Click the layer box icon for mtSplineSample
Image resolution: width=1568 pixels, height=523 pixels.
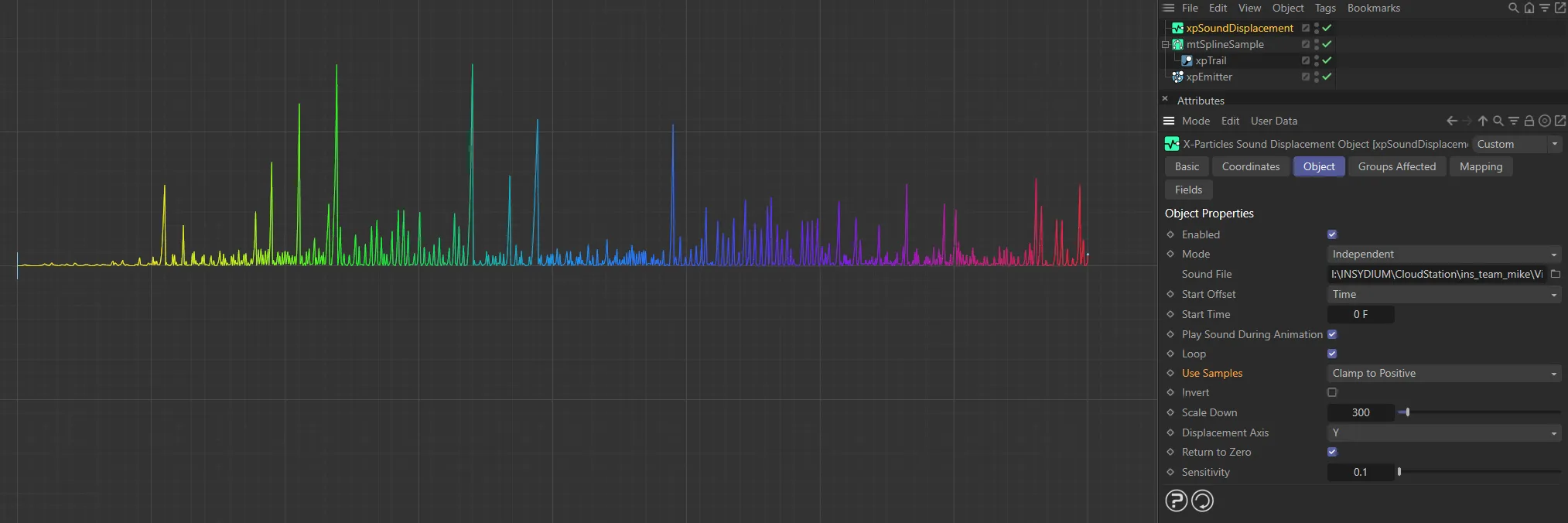(x=1306, y=44)
